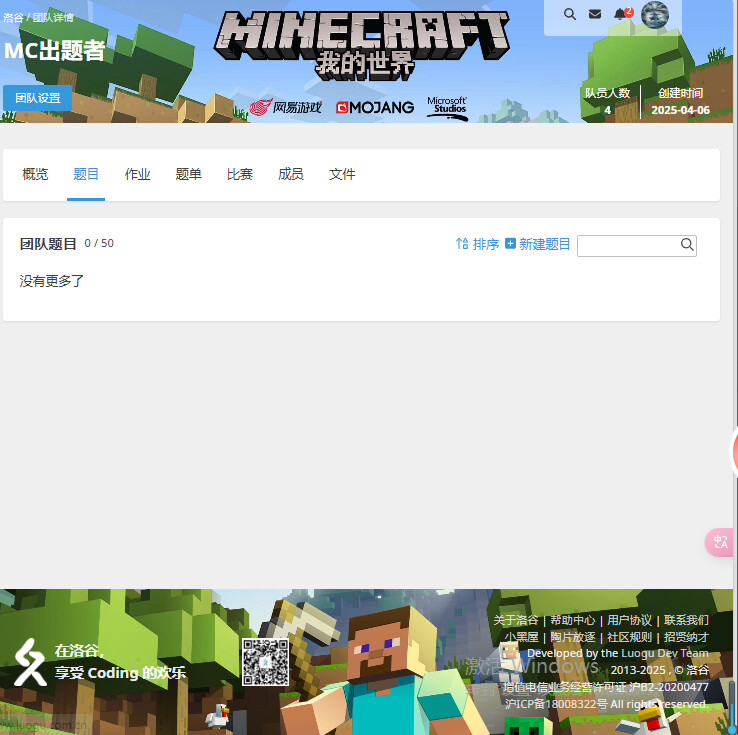Open the 联系我们 footer link

coord(686,620)
